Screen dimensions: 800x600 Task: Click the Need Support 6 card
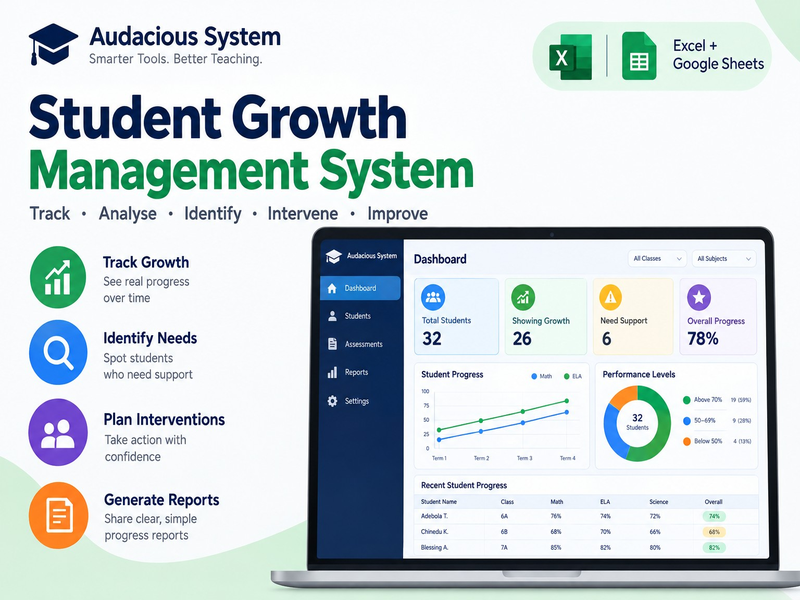[x=633, y=316]
